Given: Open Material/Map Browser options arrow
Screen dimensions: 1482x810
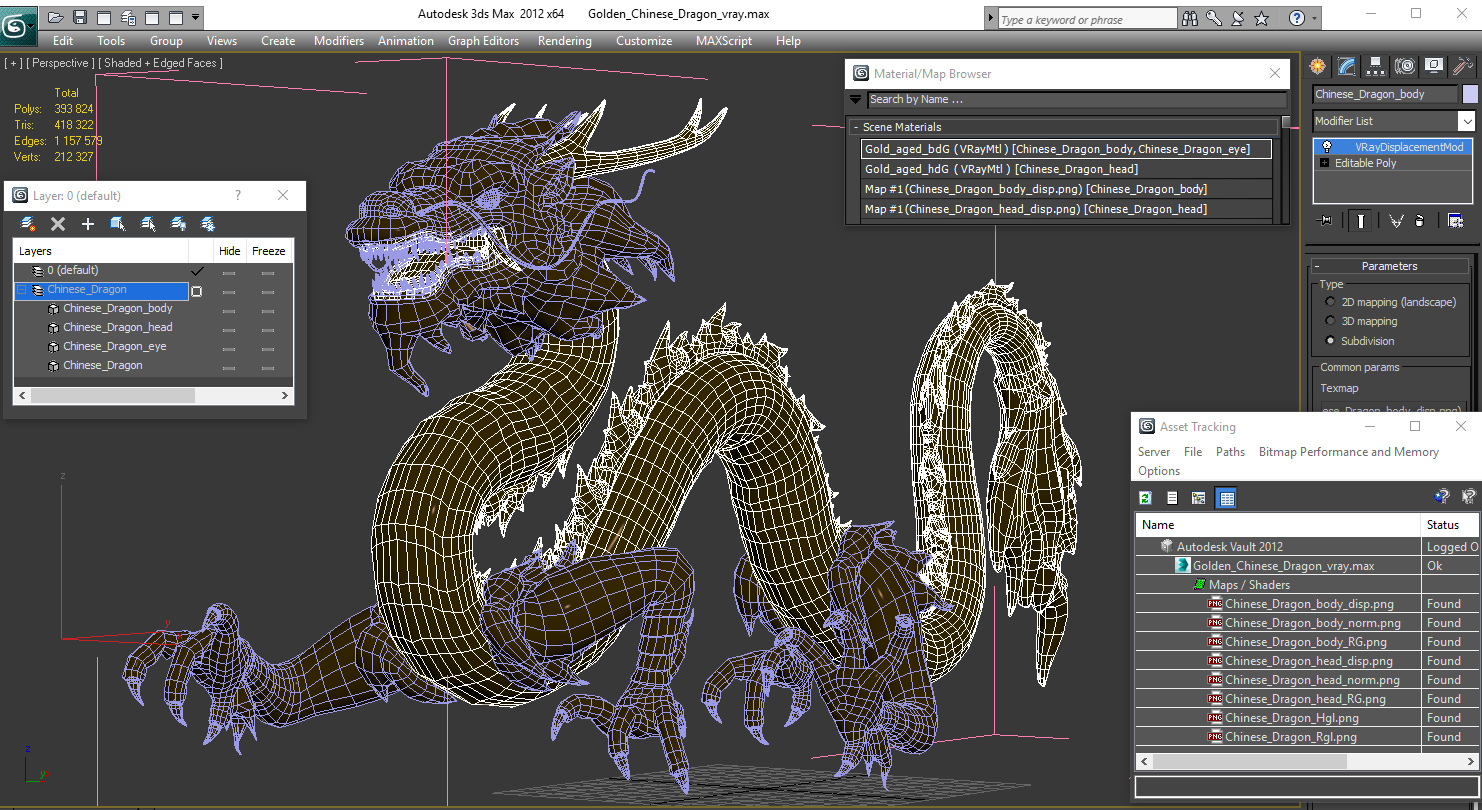Looking at the screenshot, I should pyautogui.click(x=855, y=99).
